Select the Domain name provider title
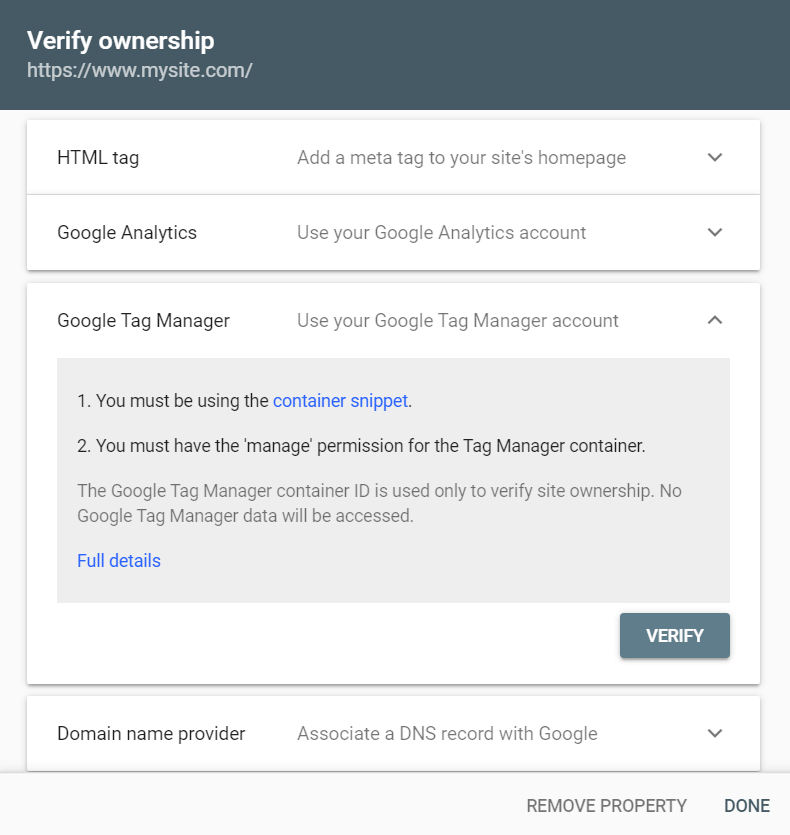The width and height of the screenshot is (790, 835). (151, 734)
